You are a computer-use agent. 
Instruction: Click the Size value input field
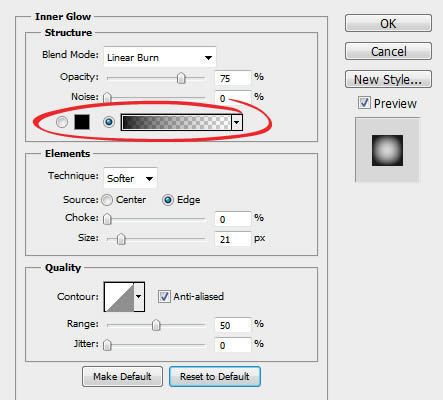tap(233, 239)
